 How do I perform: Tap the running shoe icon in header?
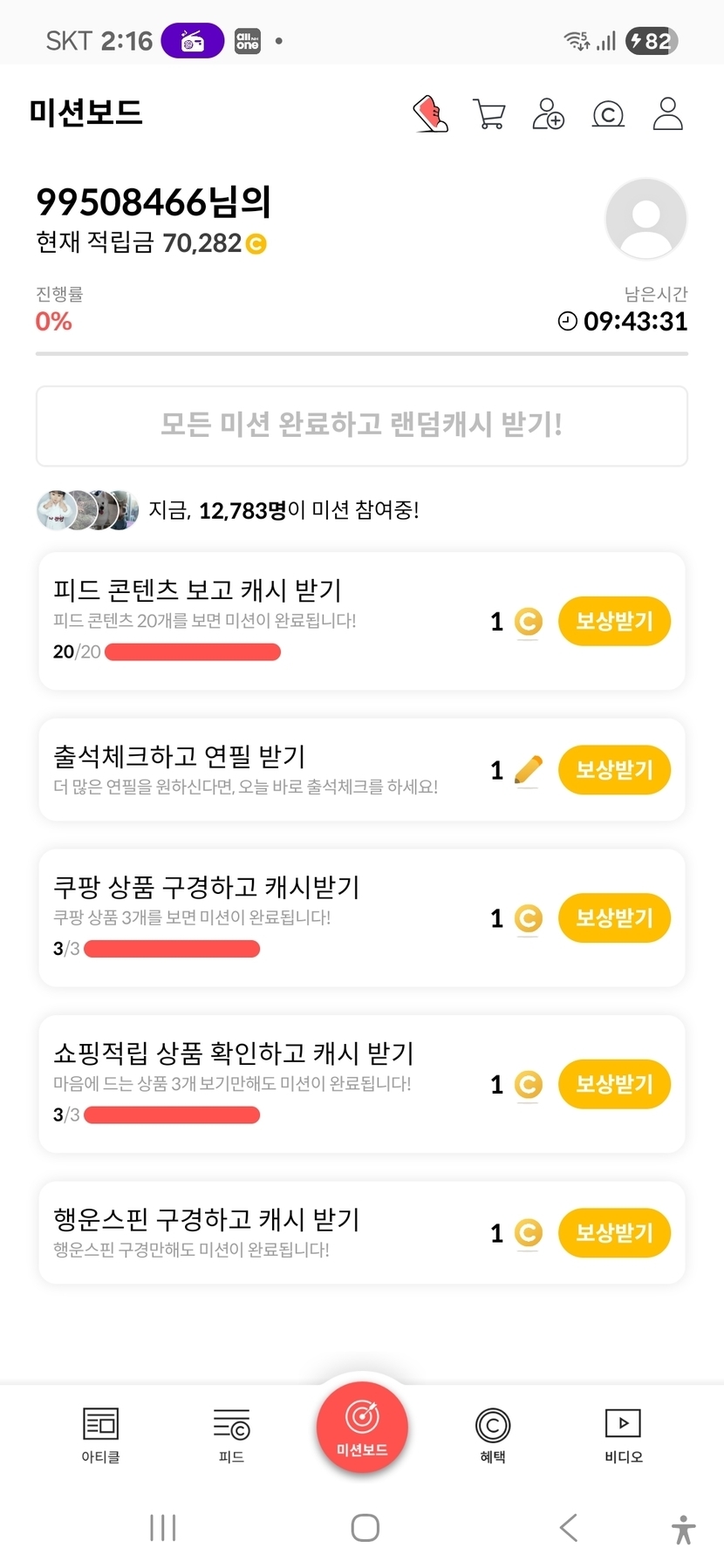pos(430,114)
